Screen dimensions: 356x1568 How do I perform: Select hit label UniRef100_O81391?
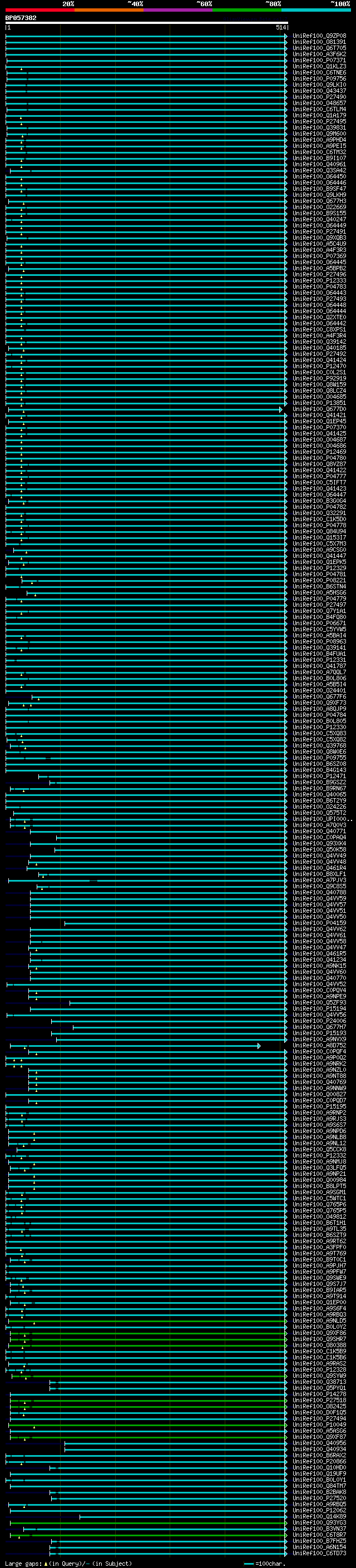click(x=319, y=42)
